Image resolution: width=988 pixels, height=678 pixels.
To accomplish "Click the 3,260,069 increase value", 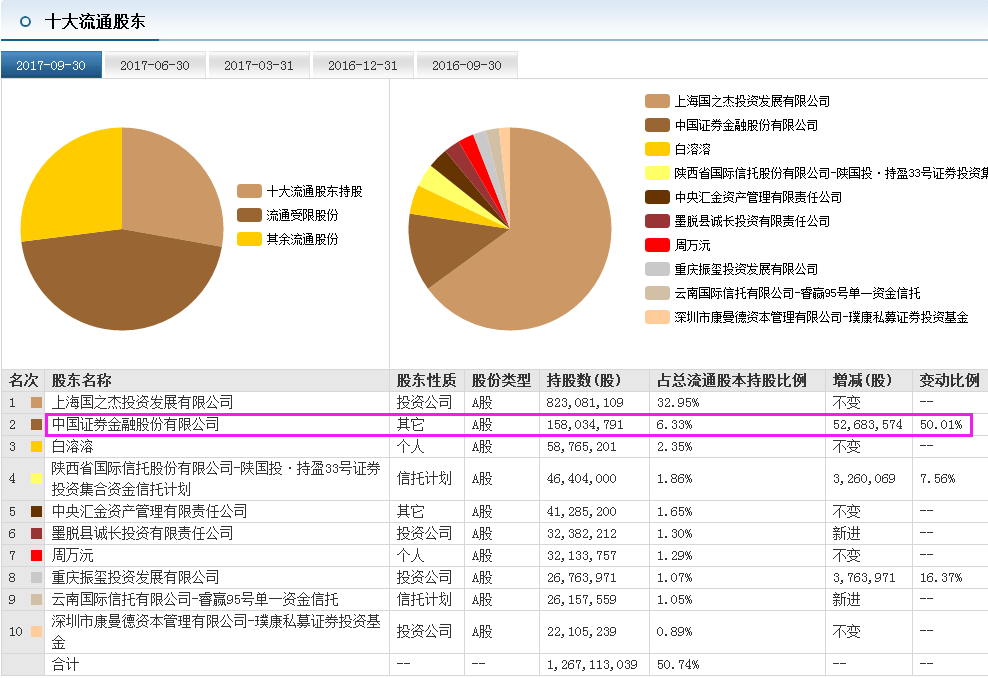I will coord(864,479).
